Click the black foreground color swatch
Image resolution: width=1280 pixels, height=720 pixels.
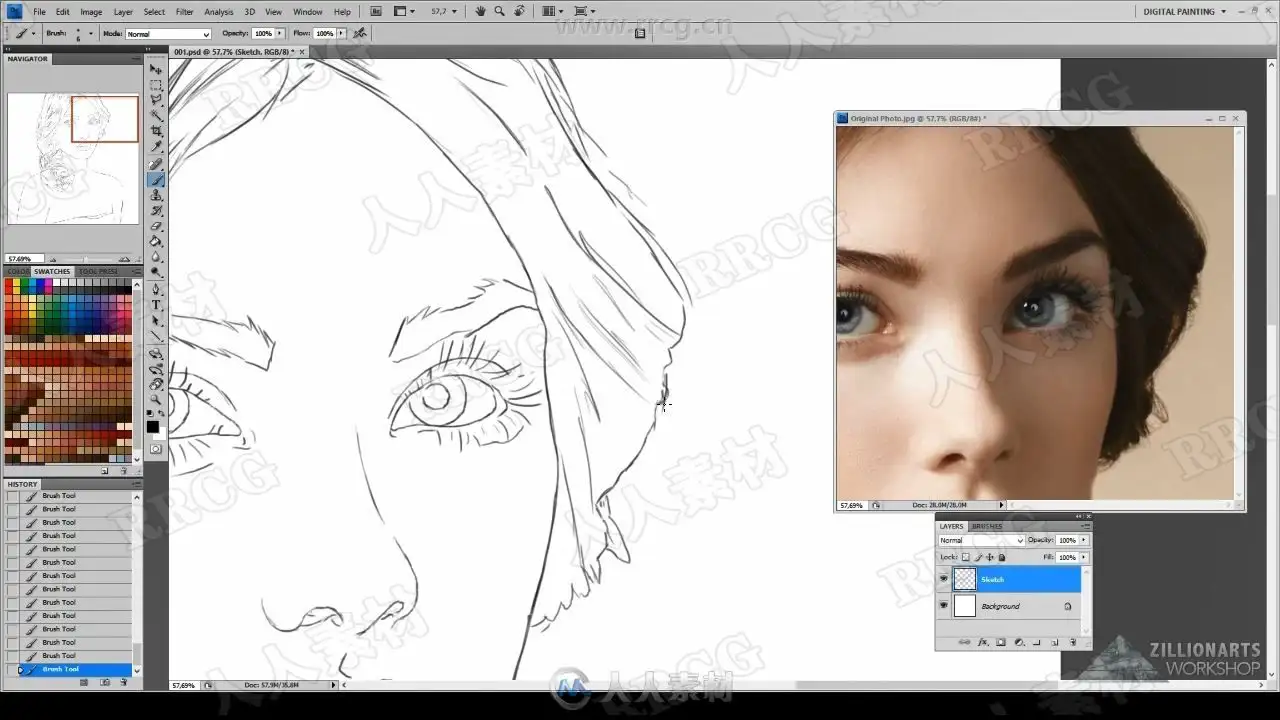click(x=152, y=426)
